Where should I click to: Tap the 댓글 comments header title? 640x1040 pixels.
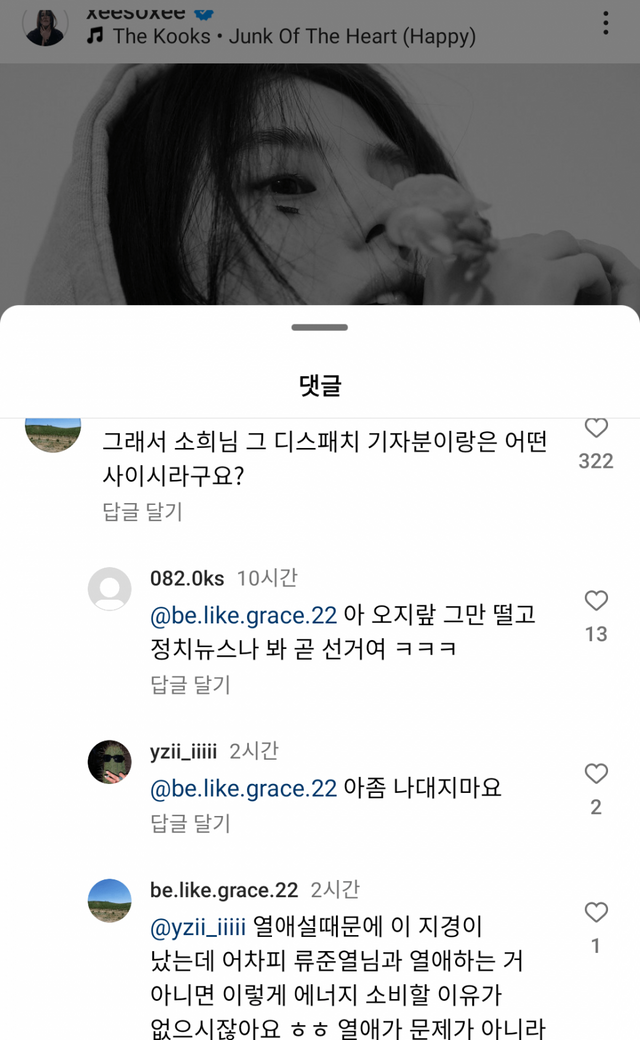pyautogui.click(x=320, y=385)
